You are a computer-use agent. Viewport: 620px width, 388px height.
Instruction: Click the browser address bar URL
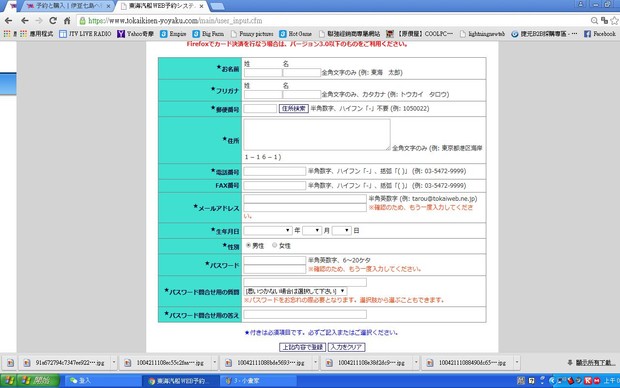(x=175, y=21)
